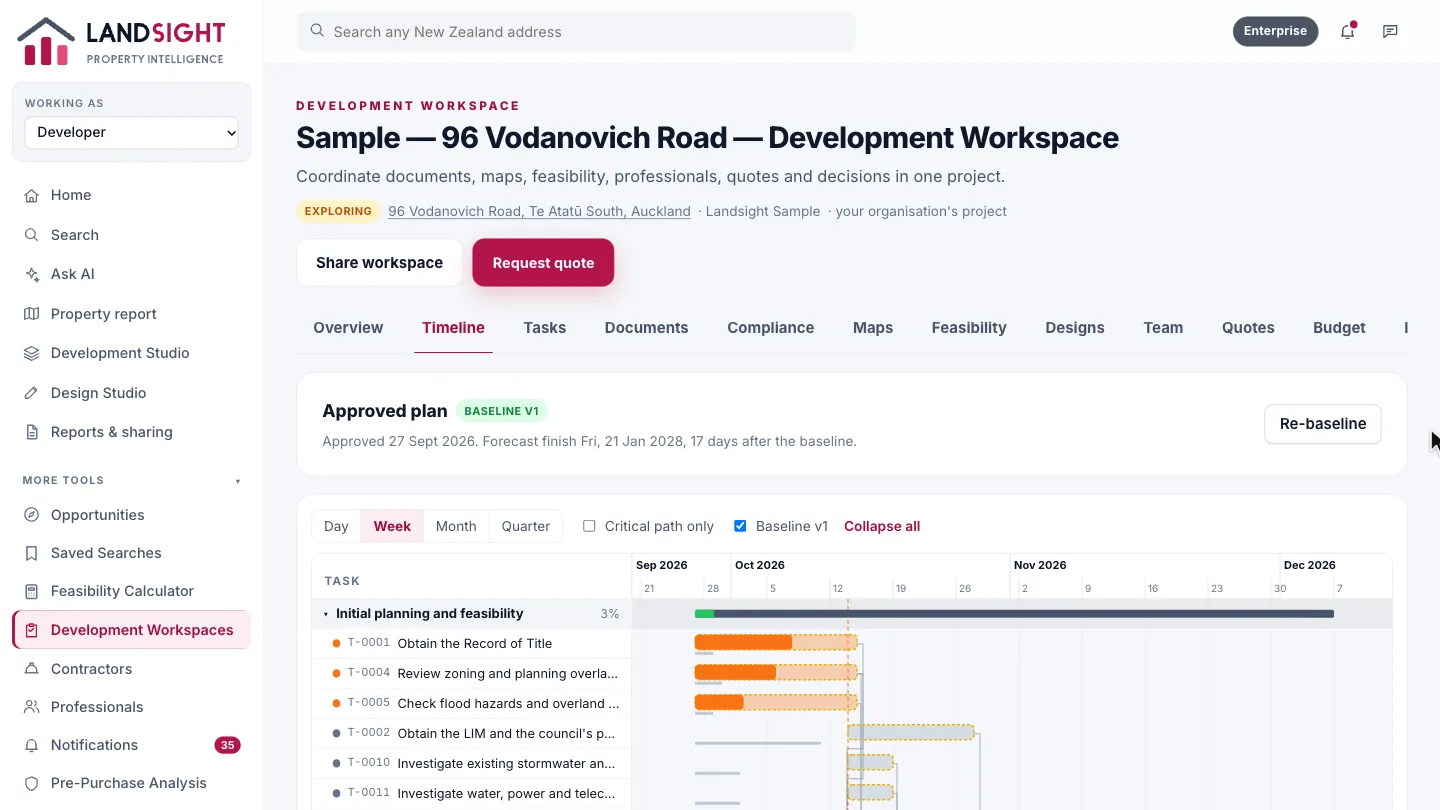Click the Landsight logo

pyautogui.click(x=121, y=42)
